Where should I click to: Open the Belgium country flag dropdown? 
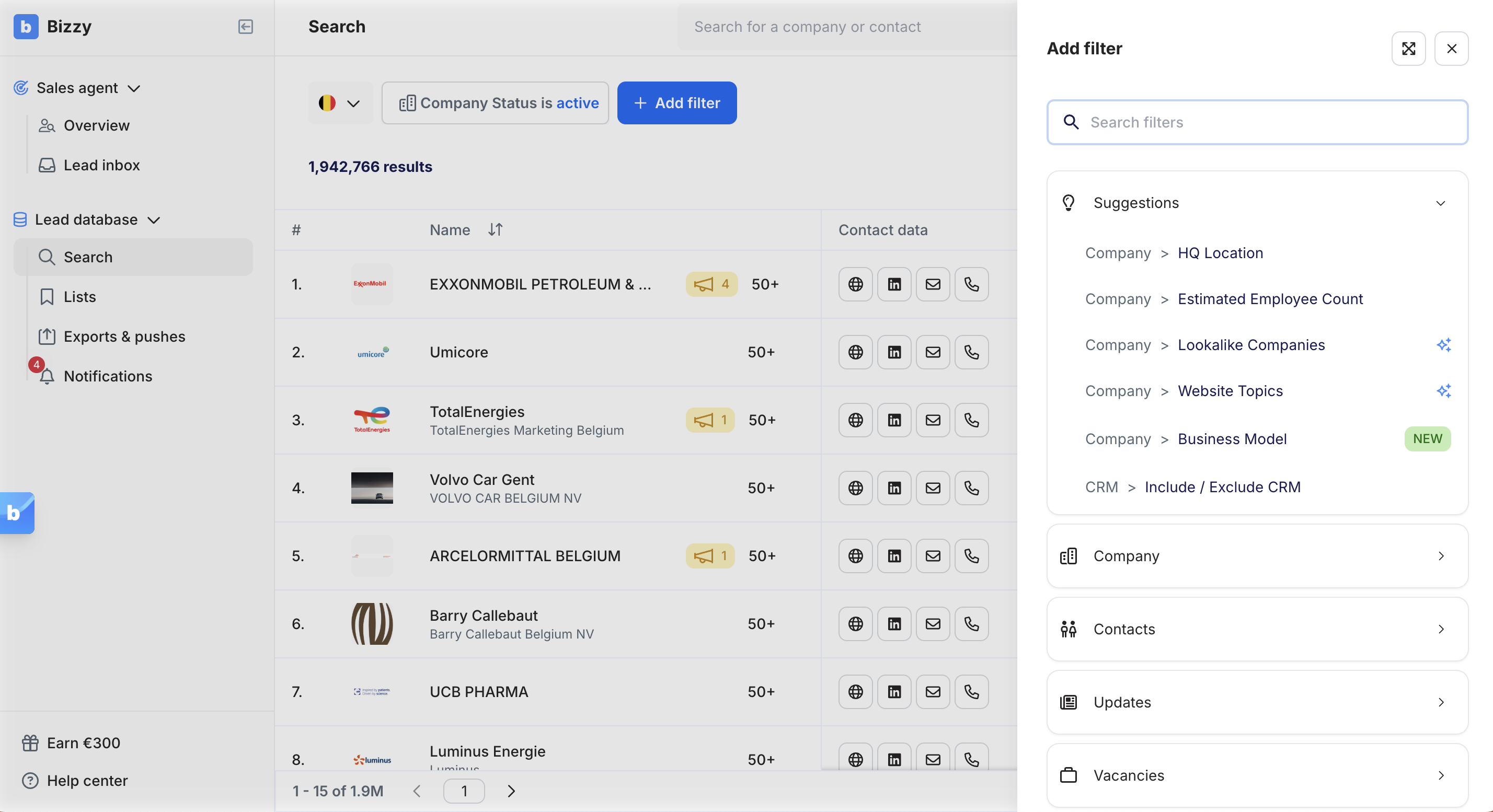340,103
